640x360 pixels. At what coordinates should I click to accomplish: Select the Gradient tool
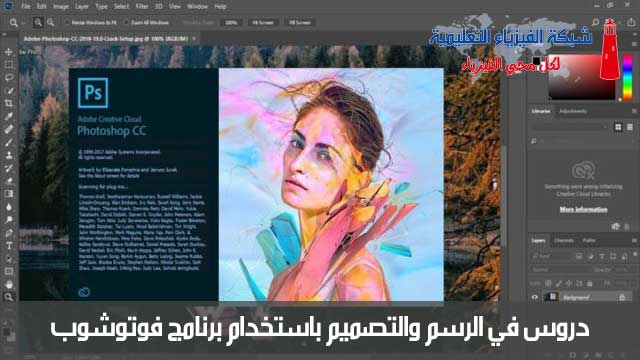tap(9, 194)
